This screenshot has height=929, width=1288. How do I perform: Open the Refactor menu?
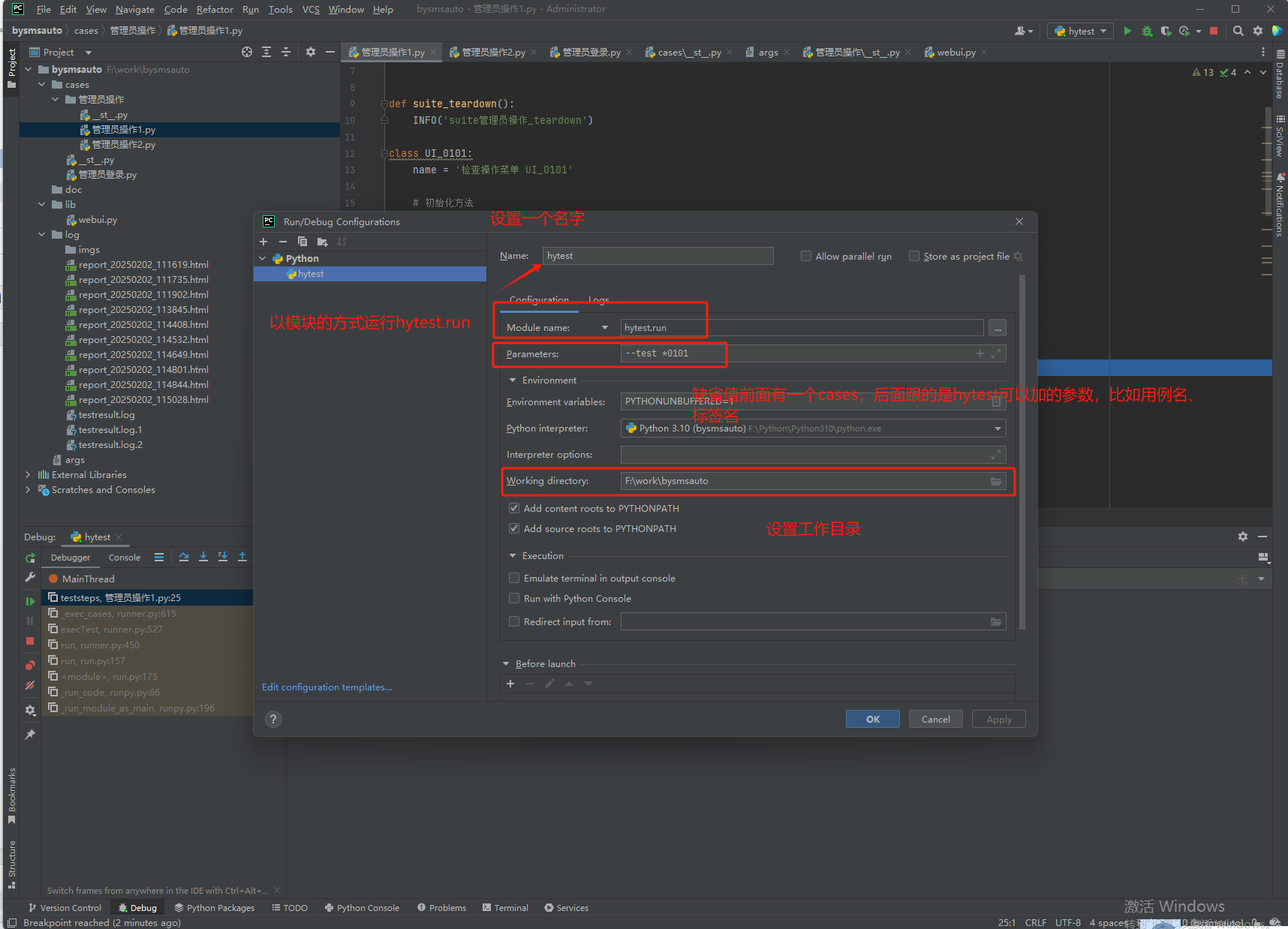point(215,9)
